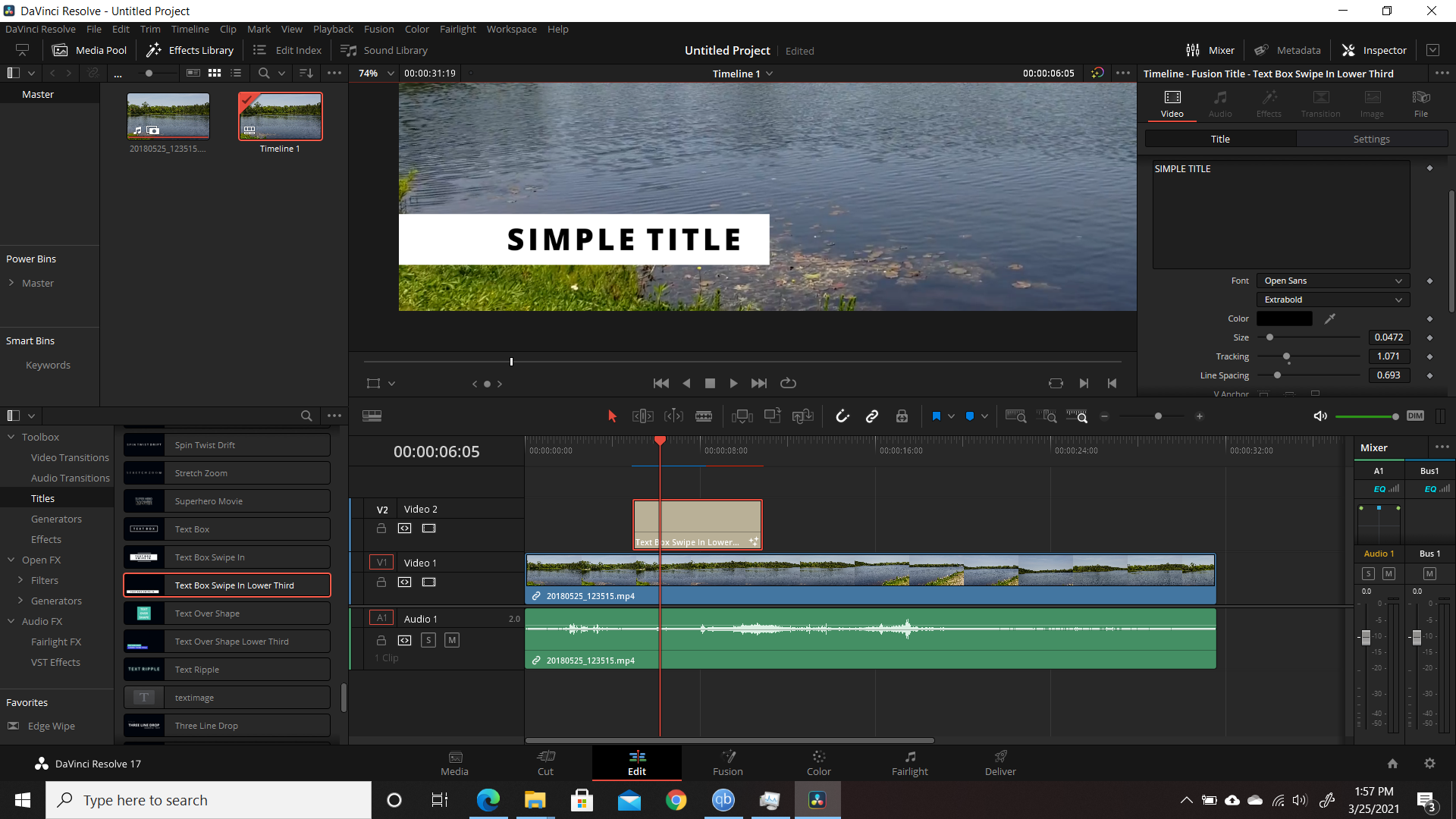Click the Stop button in viewer
This screenshot has height=819, width=1456.
(710, 384)
